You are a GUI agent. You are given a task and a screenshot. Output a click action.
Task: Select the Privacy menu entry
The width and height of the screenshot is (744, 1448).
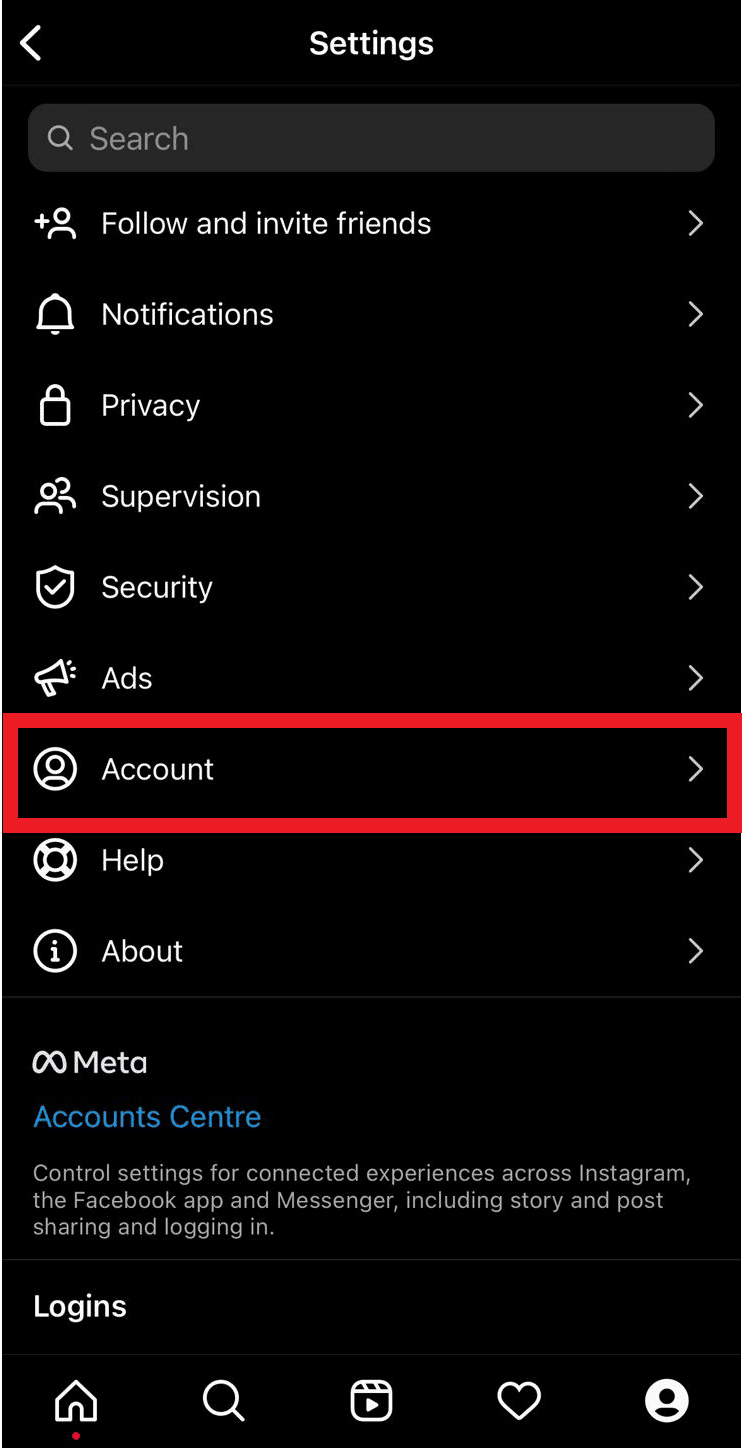click(x=151, y=406)
